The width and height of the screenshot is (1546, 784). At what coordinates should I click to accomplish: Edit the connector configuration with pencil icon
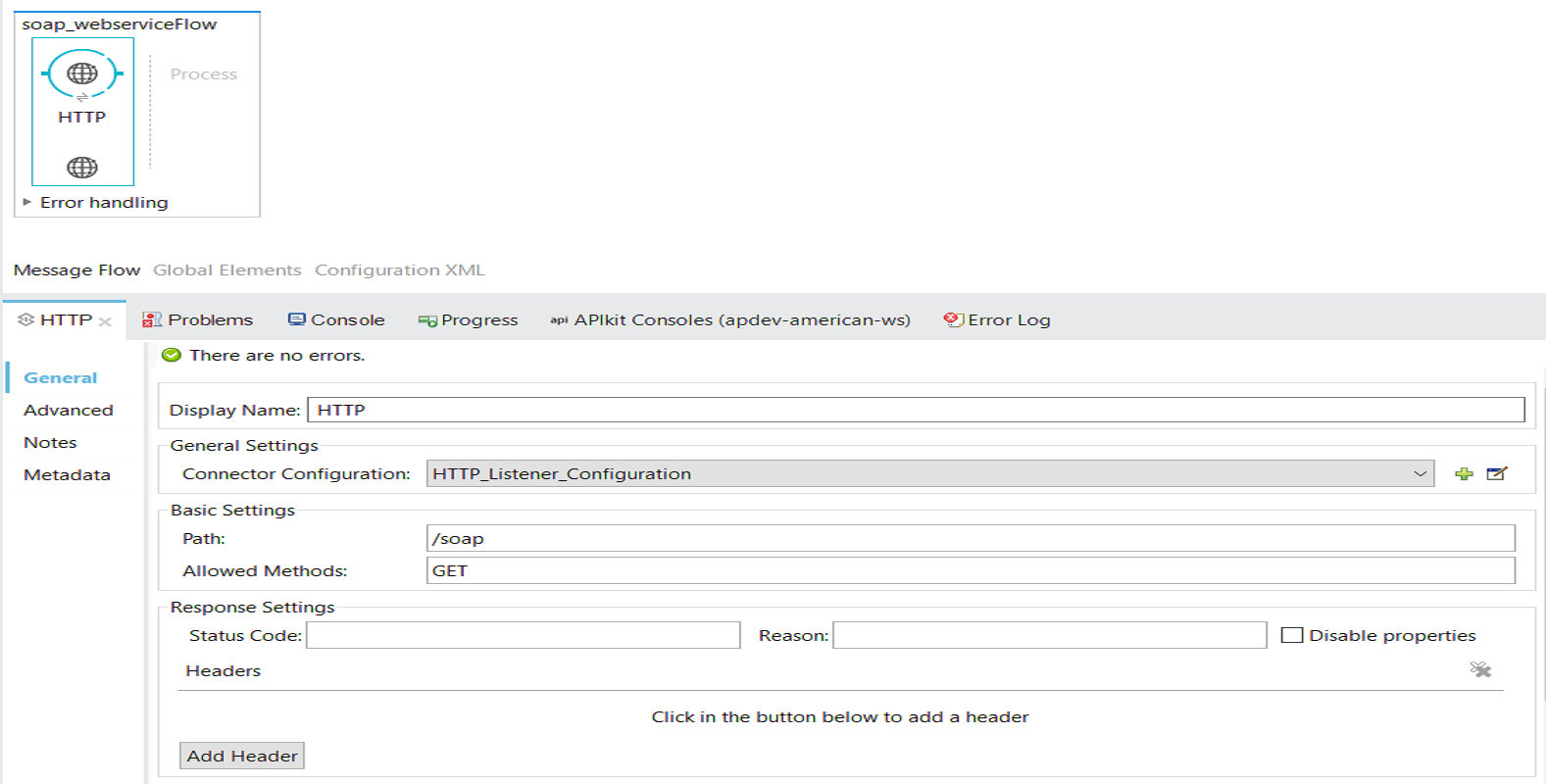[1497, 474]
